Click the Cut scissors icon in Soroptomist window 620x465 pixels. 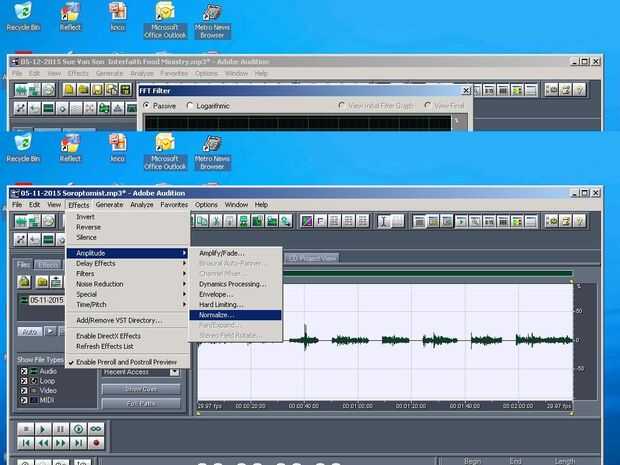pyautogui.click(x=216, y=221)
